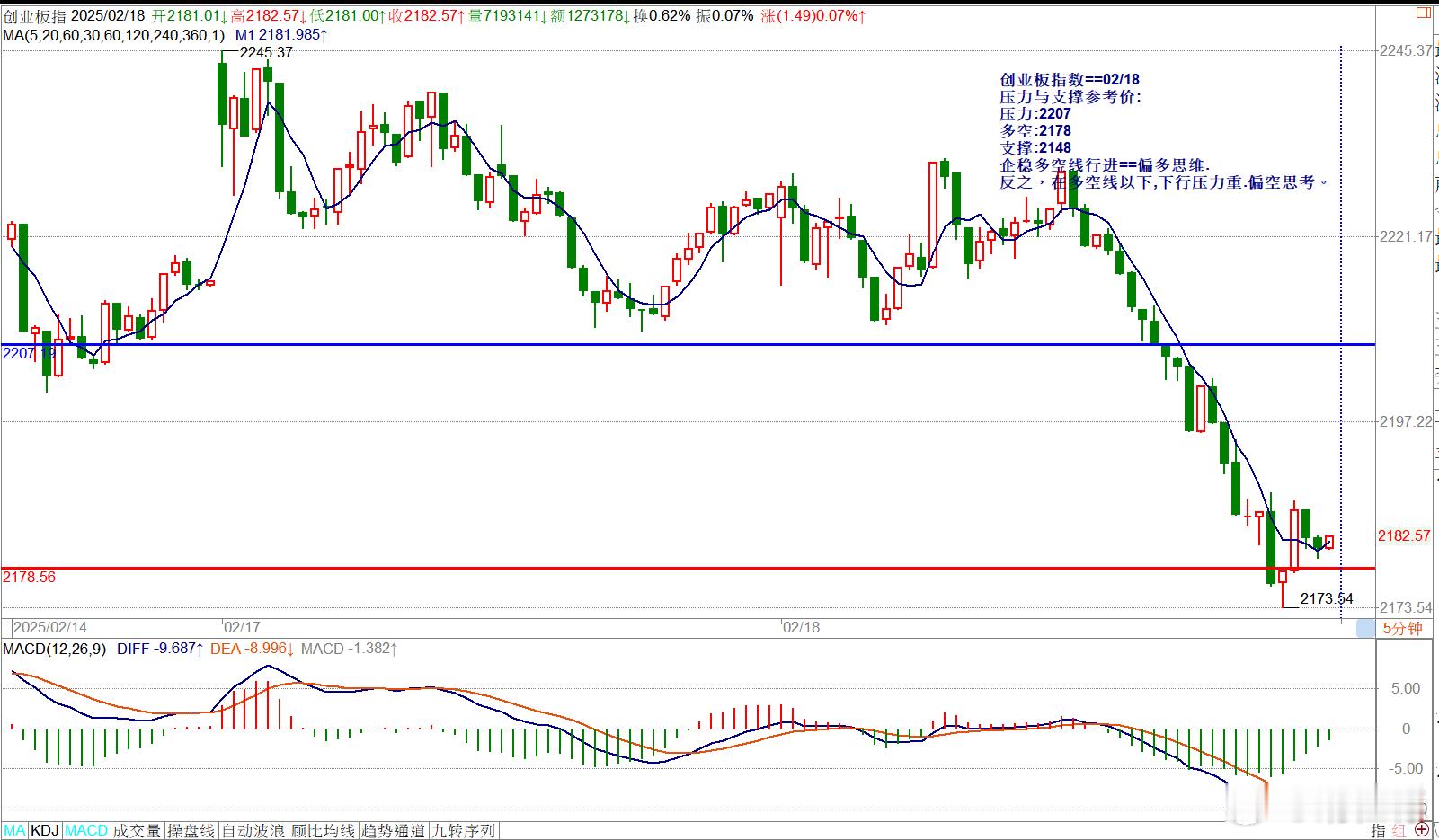The width and height of the screenshot is (1439, 840).
Task: Select the blue 2207.19 pressure line label
Action: pyautogui.click(x=29, y=354)
